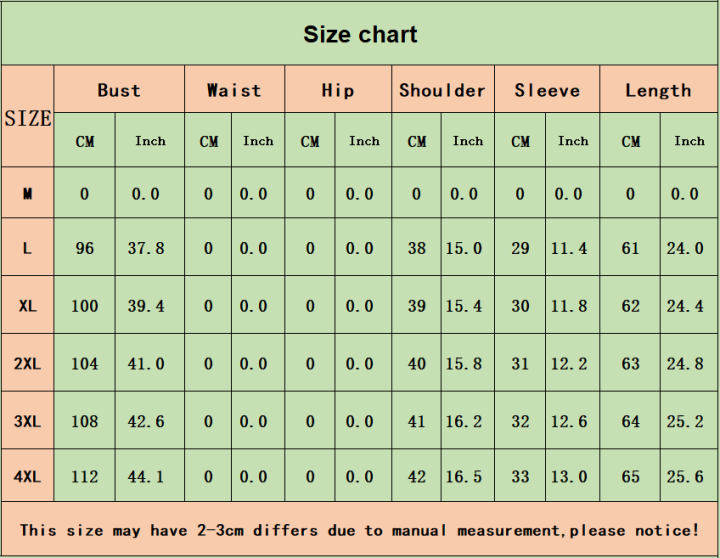Click the Inch subheader under Bust
Image resolution: width=720 pixels, height=558 pixels.
tap(150, 141)
